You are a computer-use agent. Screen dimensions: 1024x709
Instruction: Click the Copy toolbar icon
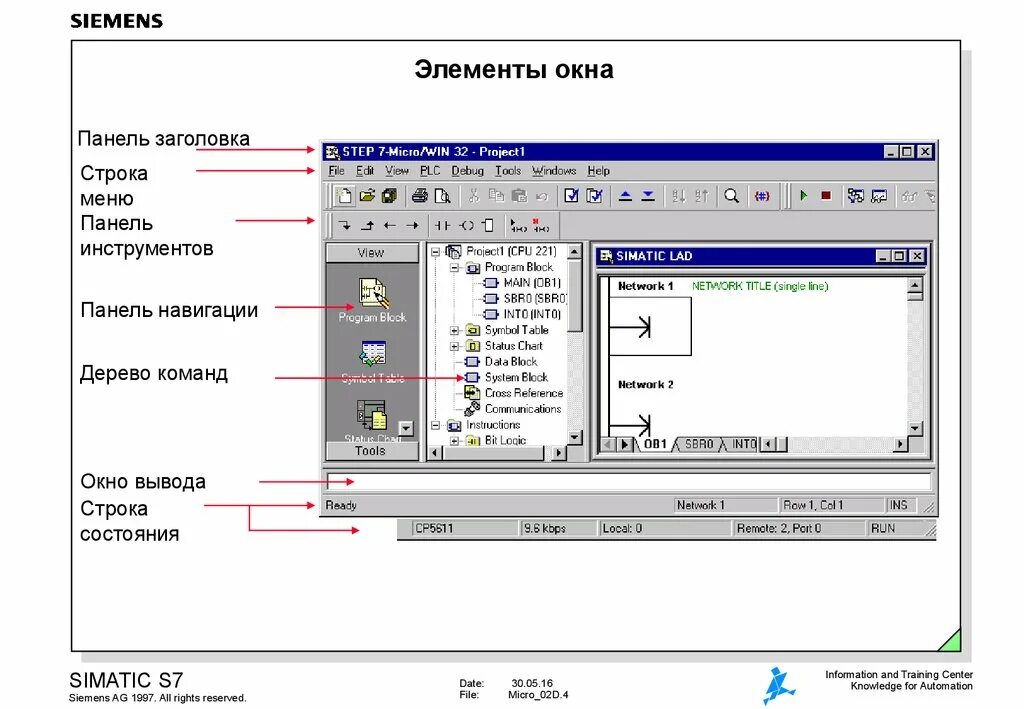496,196
